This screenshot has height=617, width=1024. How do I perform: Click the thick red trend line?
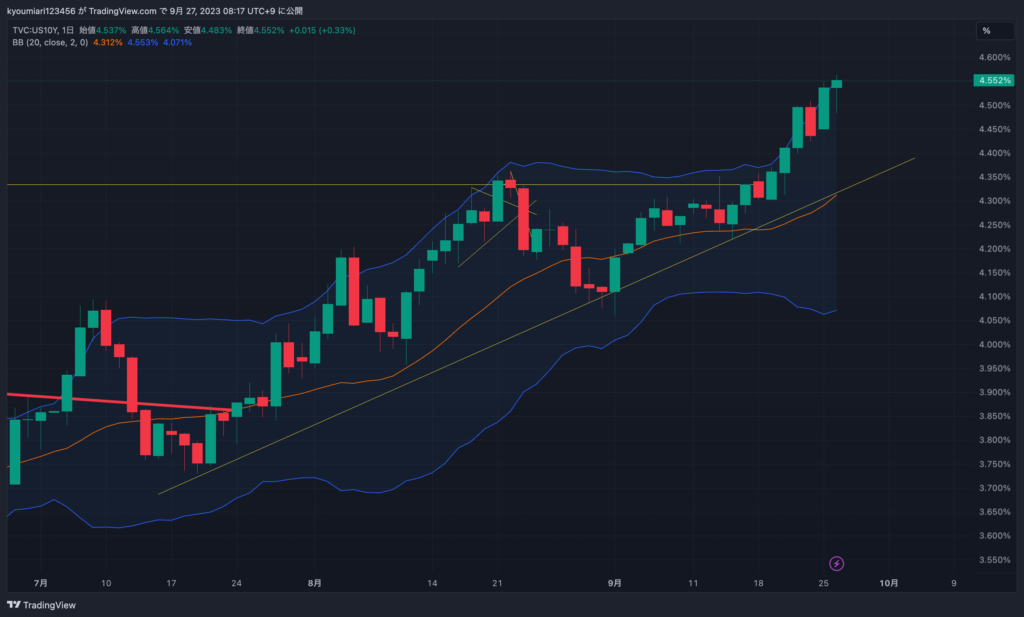click(119, 402)
